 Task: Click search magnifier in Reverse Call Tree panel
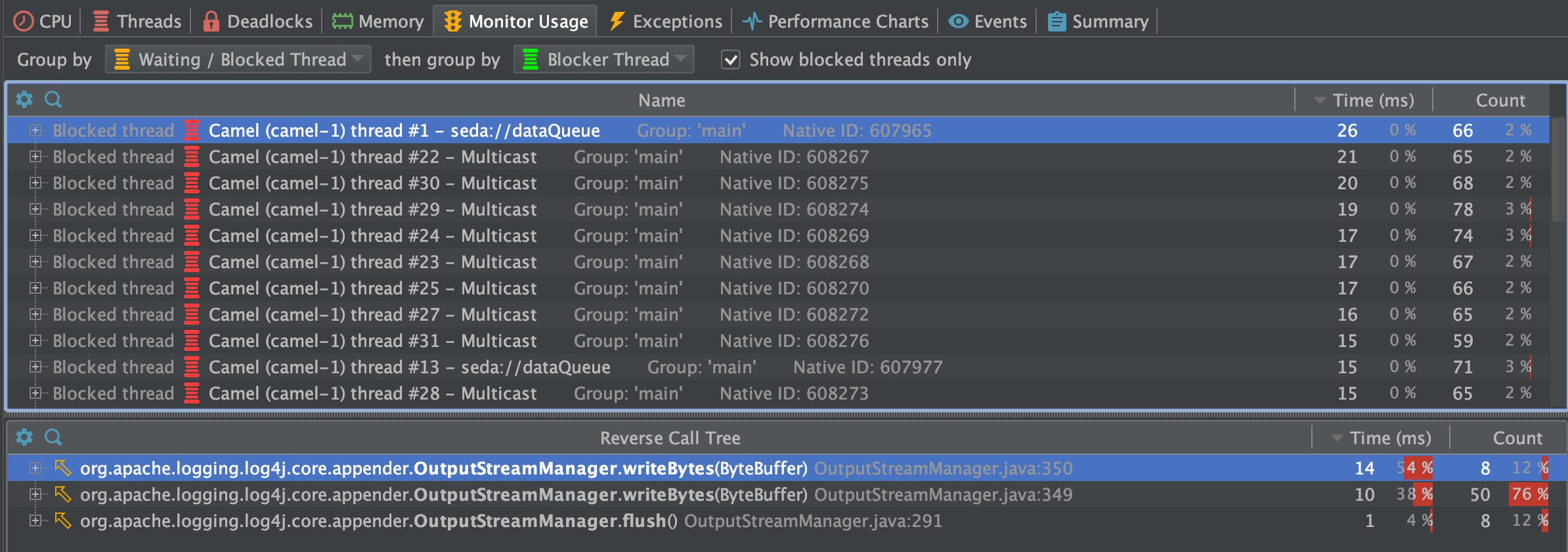(53, 437)
